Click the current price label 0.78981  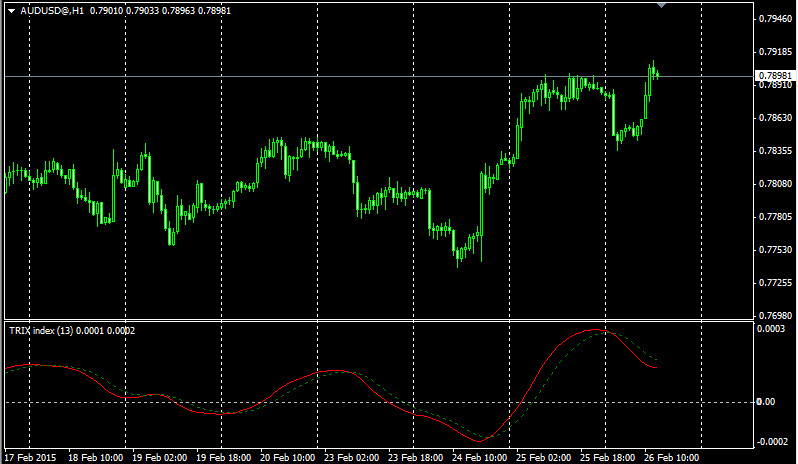(x=776, y=76)
